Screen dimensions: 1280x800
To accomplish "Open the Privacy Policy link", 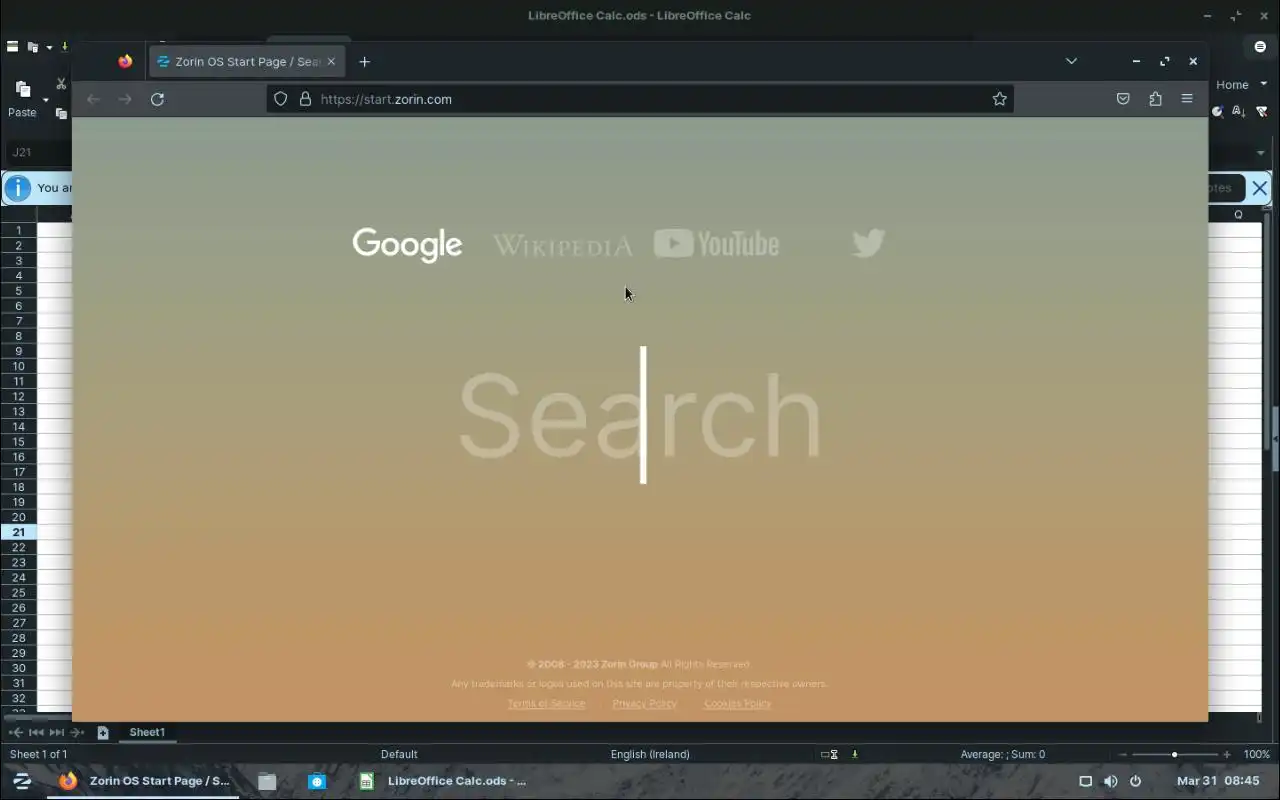I will [x=644, y=704].
